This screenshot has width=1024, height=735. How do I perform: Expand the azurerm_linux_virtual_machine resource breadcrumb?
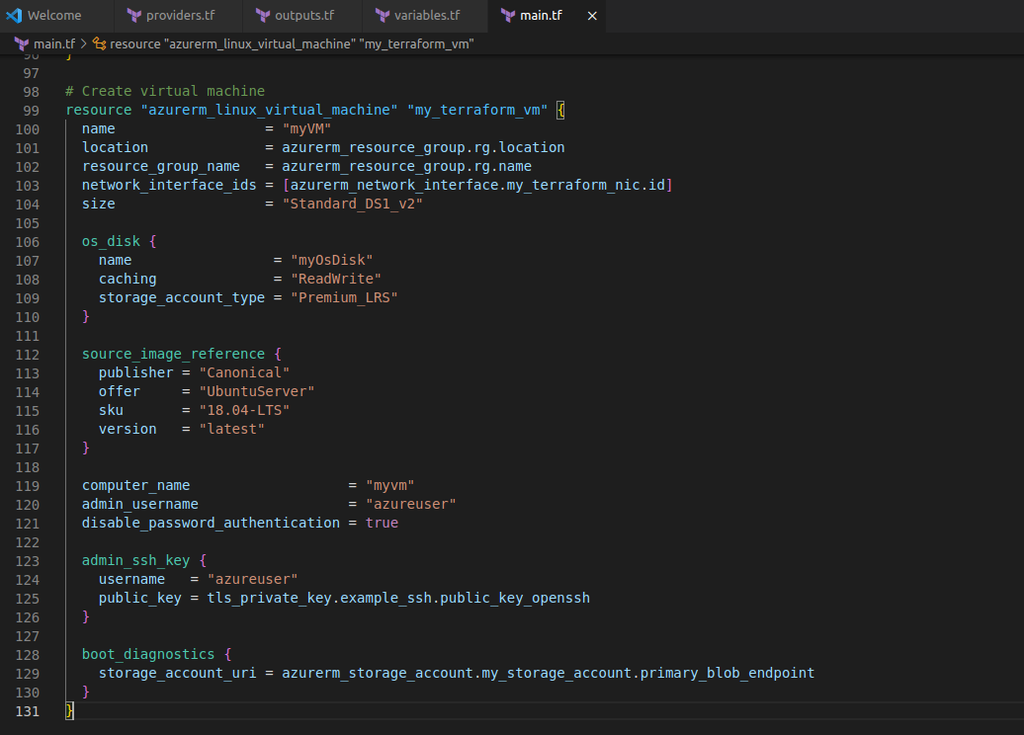coord(291,44)
